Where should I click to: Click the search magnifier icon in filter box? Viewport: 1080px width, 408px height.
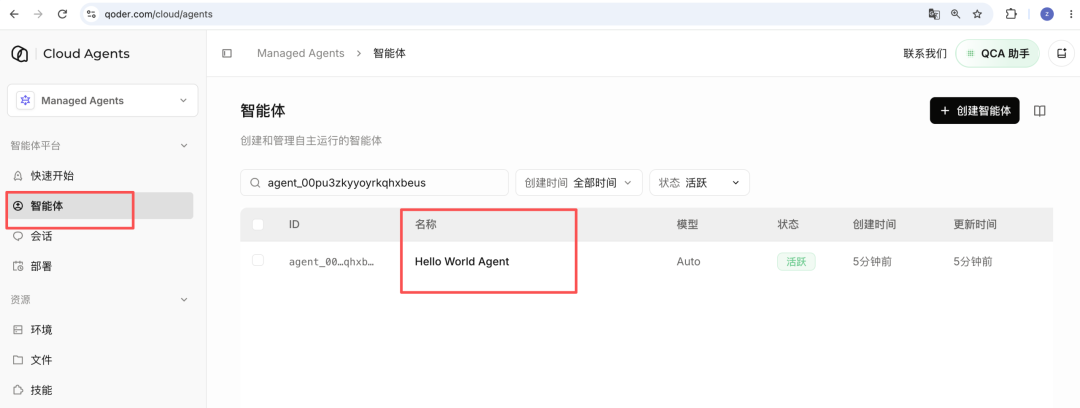point(255,183)
